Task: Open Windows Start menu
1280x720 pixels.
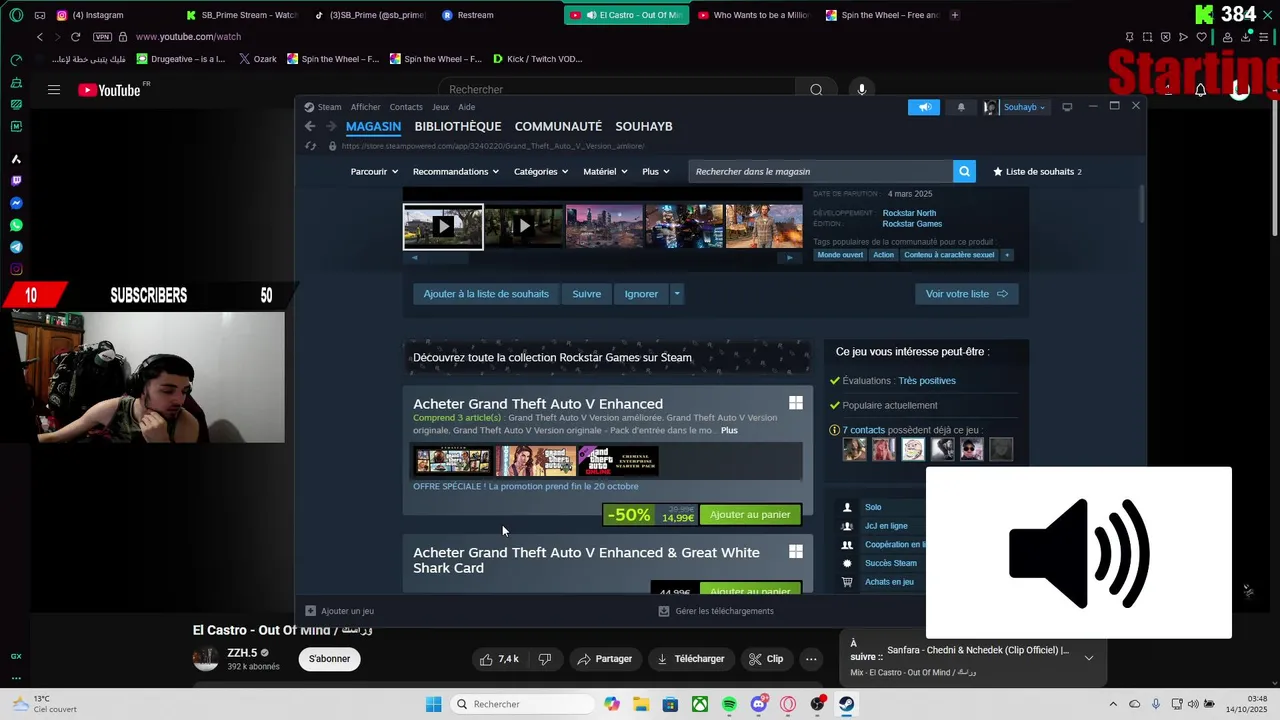Action: tap(433, 704)
